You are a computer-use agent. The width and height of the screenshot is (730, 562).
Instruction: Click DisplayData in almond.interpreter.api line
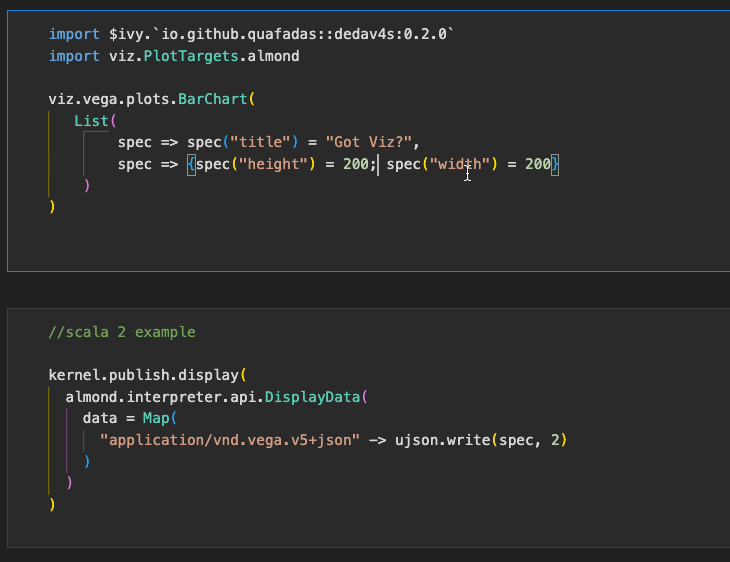click(312, 397)
